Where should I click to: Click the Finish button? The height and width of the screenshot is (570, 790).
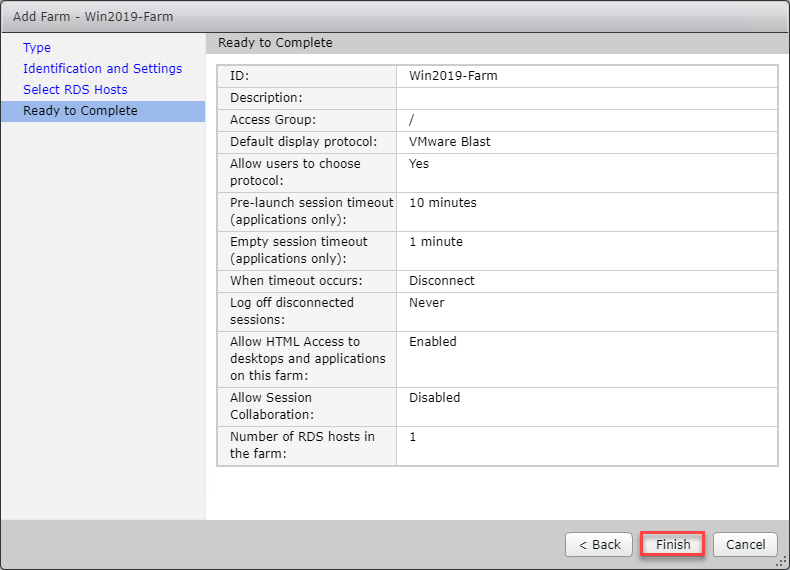point(673,544)
